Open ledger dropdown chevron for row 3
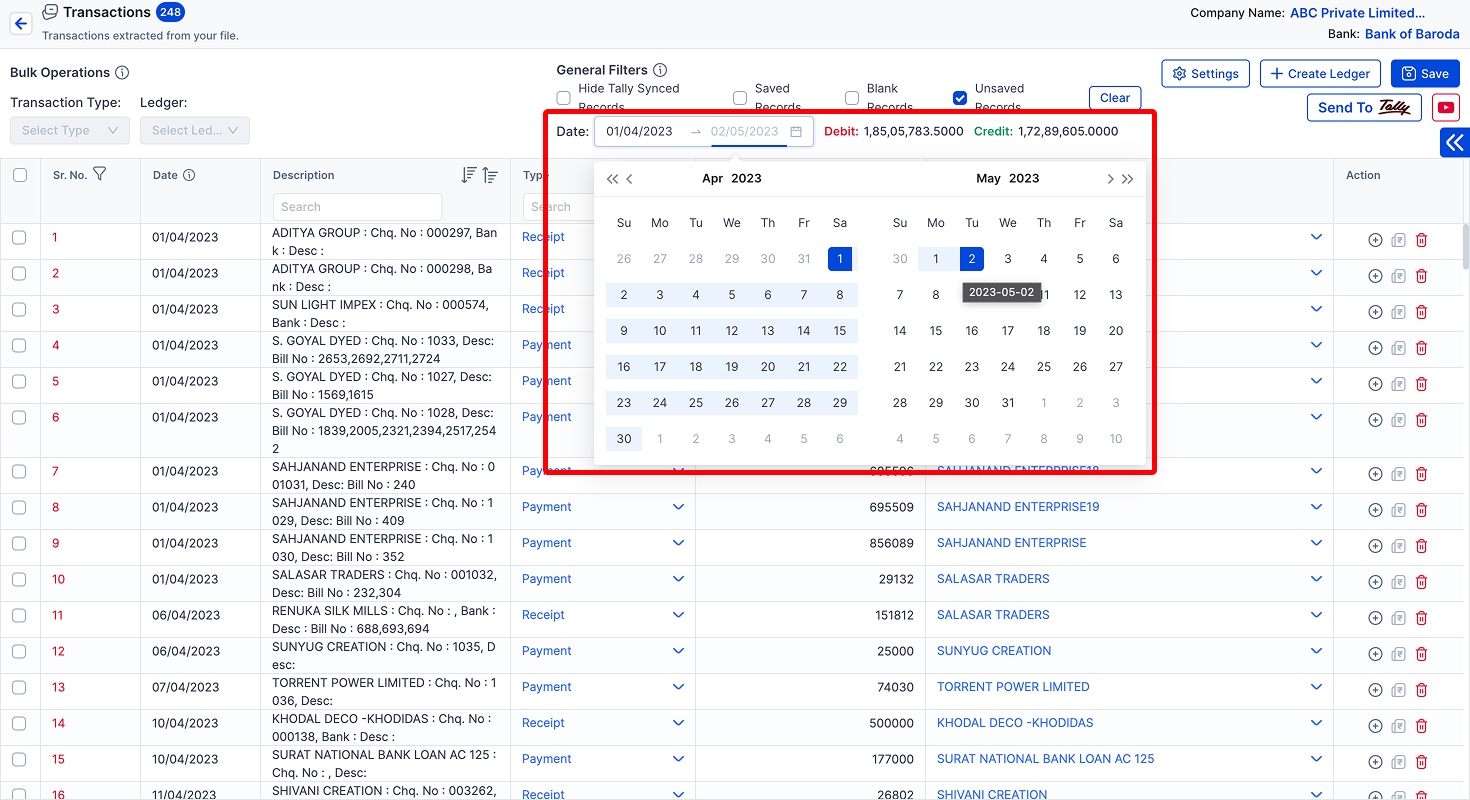The height and width of the screenshot is (800, 1470). coord(1316,309)
